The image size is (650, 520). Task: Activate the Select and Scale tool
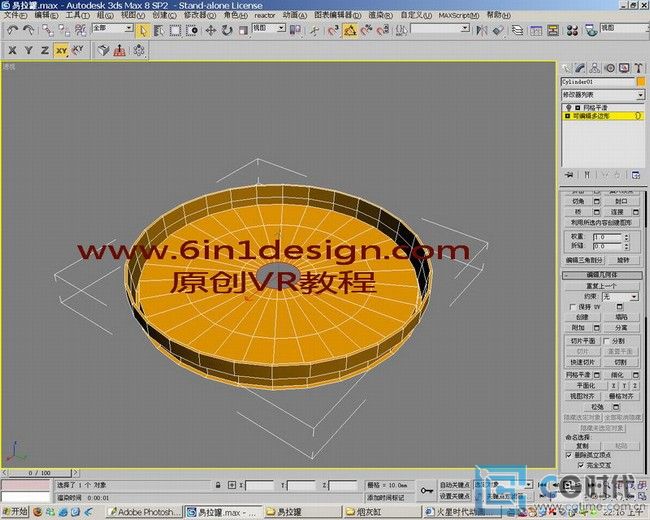pos(243,31)
